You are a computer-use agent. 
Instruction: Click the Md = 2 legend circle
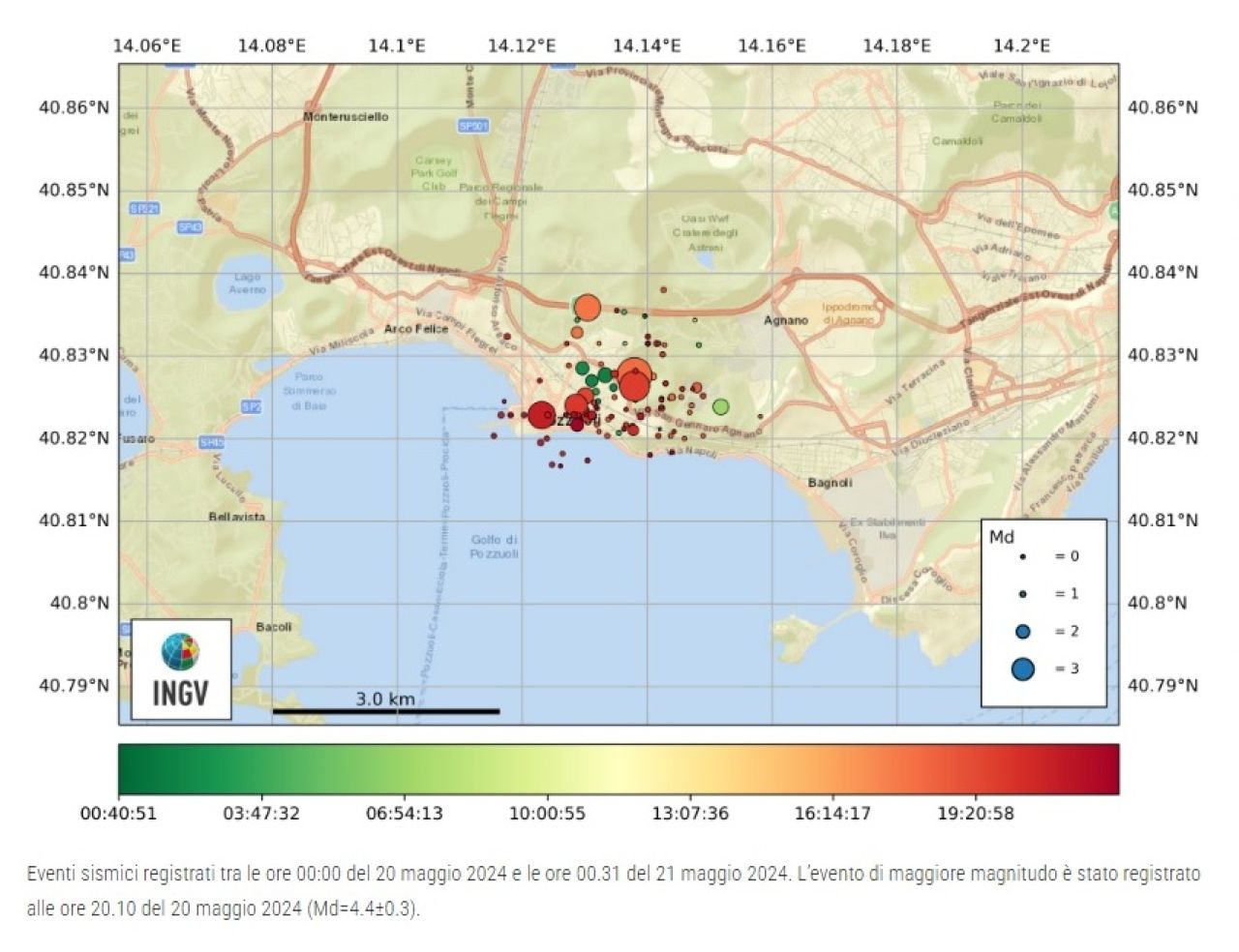1022,632
